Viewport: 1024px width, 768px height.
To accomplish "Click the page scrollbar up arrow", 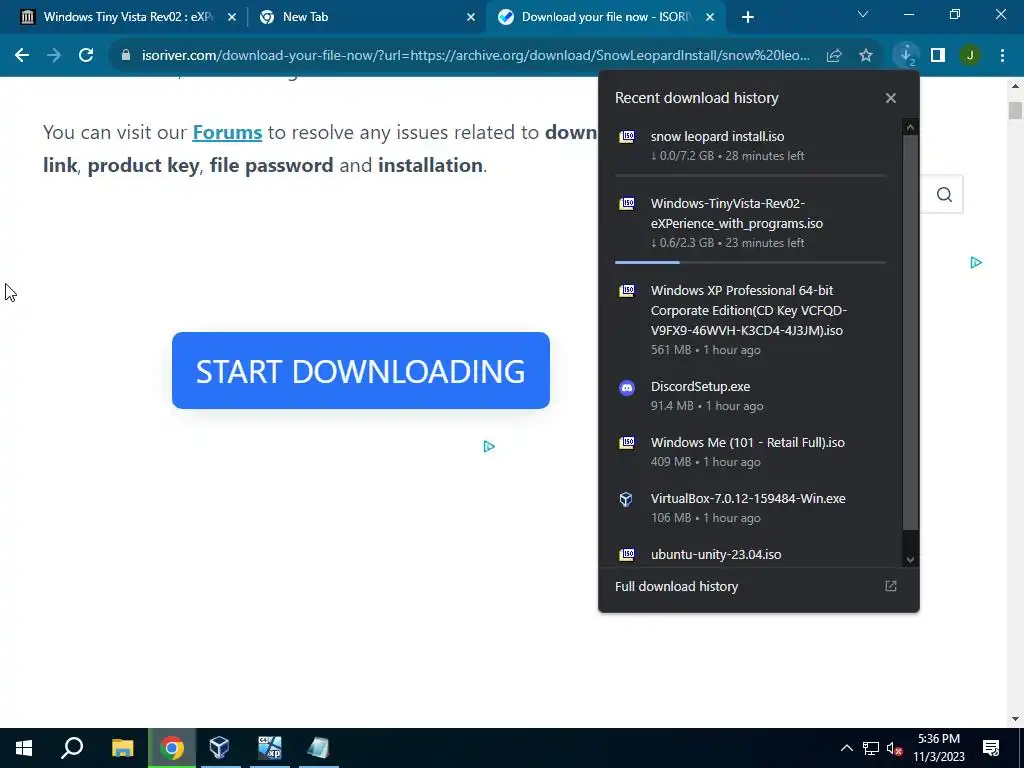I will 1015,86.
